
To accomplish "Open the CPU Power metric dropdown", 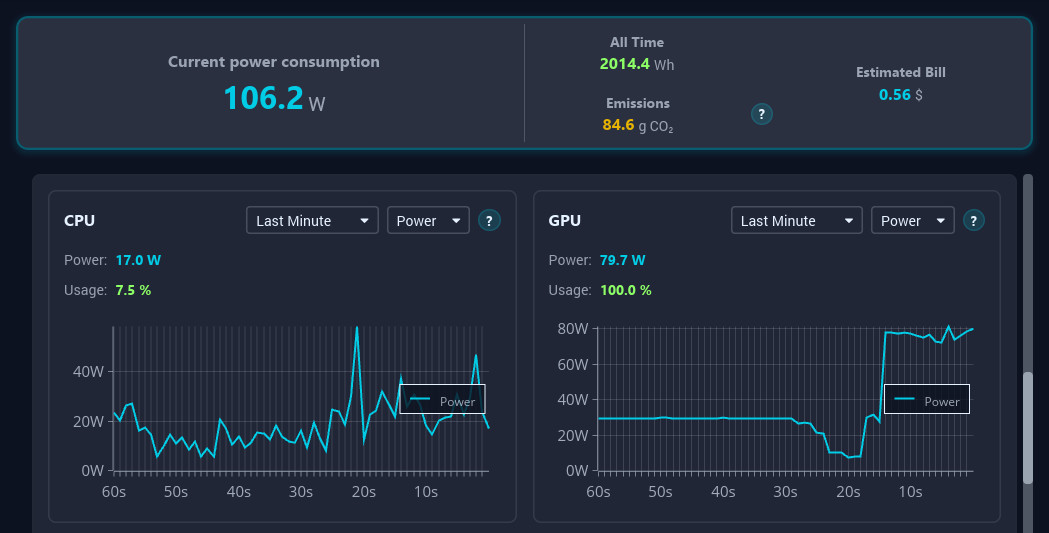I will coord(428,221).
